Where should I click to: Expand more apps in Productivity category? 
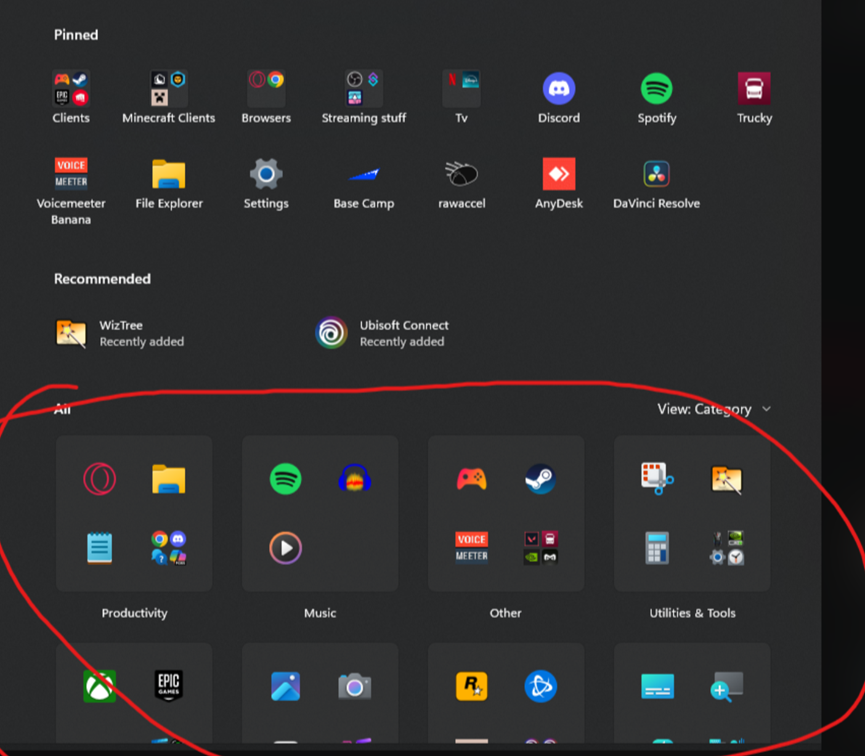tap(169, 547)
